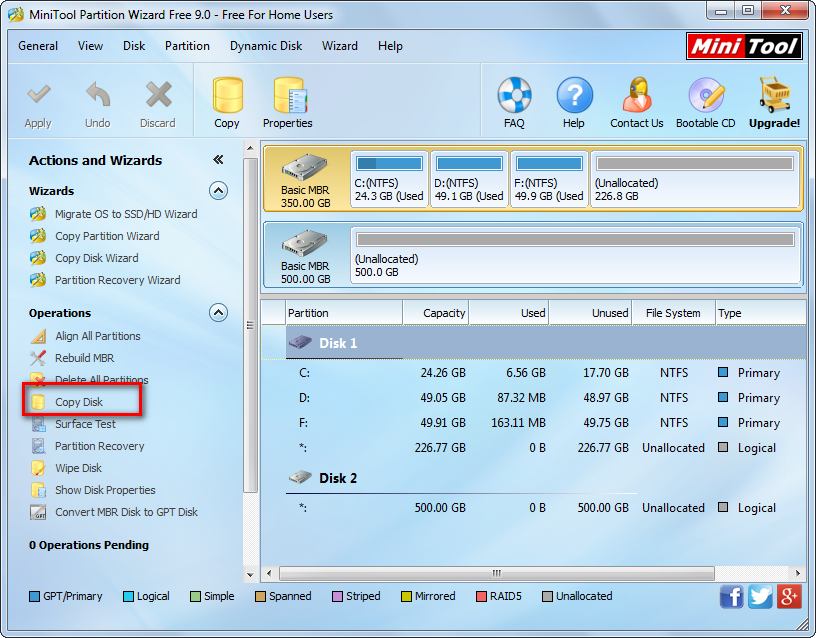The image size is (816, 638).
Task: Select the D:(NTFS) partition block
Action: coord(469,179)
